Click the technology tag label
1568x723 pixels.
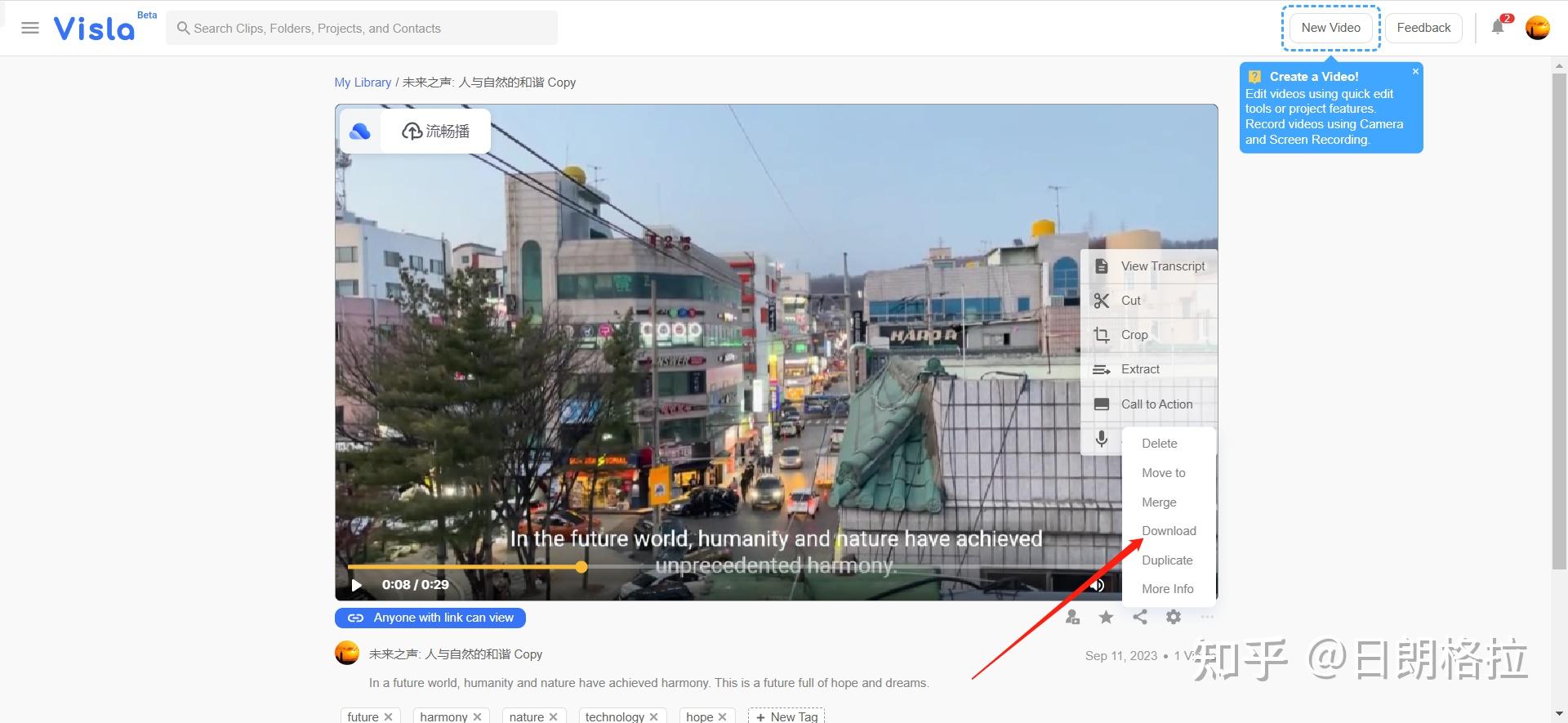coord(615,716)
